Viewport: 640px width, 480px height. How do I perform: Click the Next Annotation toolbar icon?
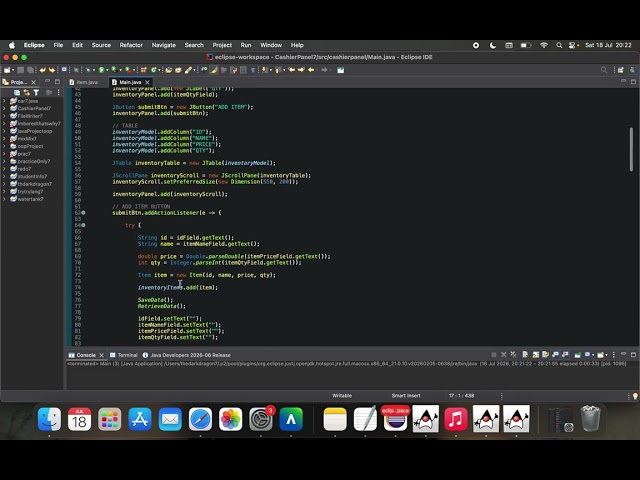point(264,70)
